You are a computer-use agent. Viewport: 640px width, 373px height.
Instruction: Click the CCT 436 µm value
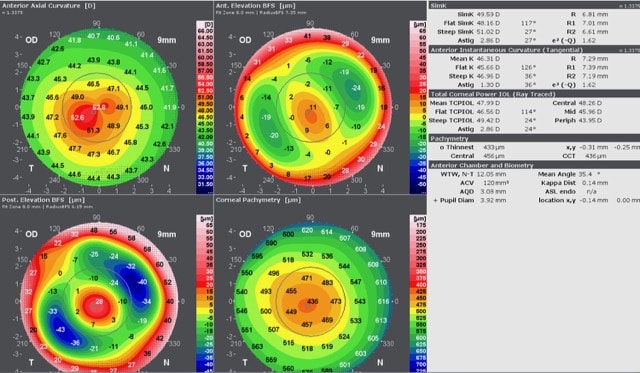tap(595, 156)
